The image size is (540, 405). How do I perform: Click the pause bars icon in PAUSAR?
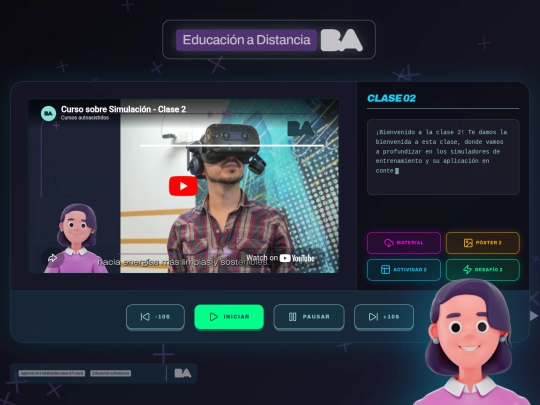point(292,317)
